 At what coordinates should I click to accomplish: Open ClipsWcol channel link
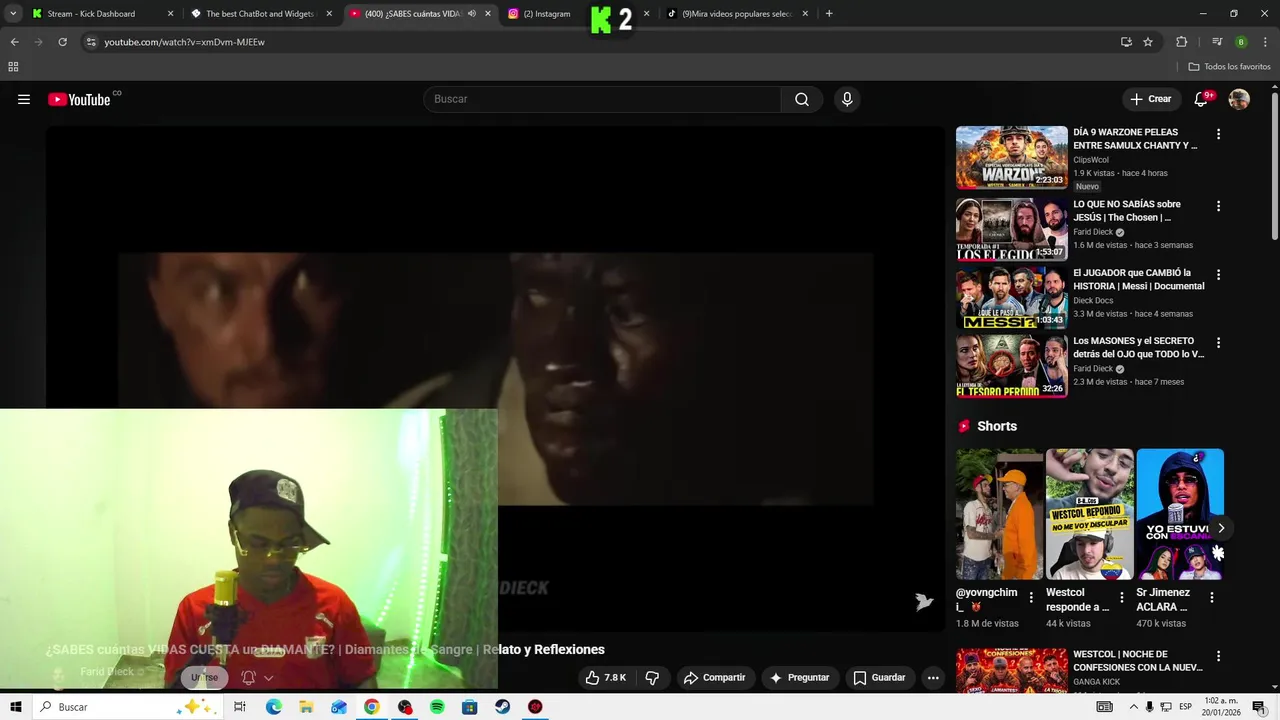1091,160
